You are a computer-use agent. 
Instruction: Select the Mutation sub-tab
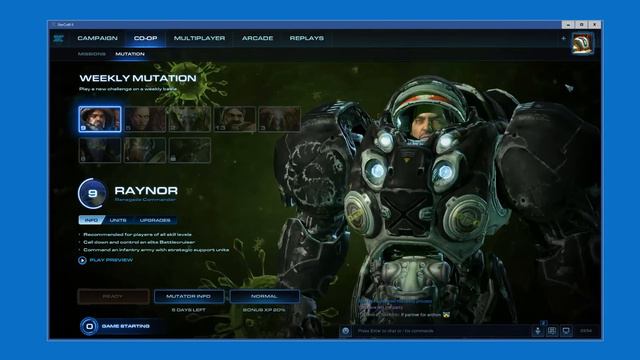130,54
